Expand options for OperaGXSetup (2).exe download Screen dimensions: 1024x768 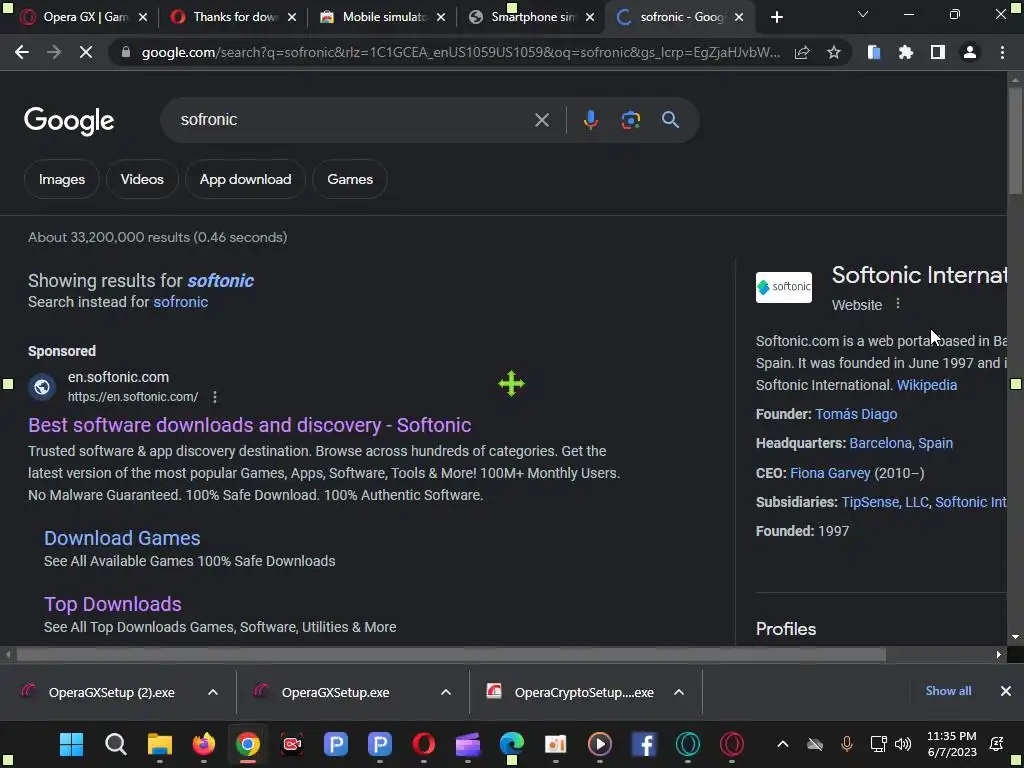click(x=213, y=692)
